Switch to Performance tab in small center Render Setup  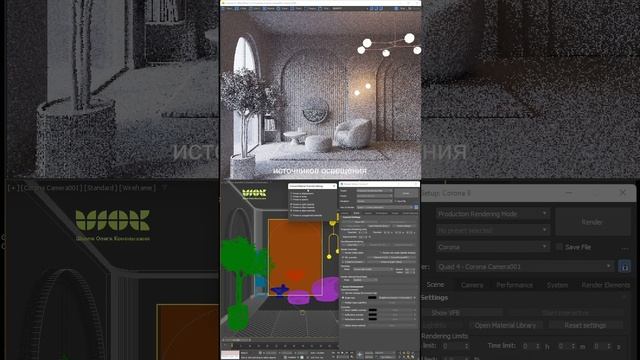pos(382,213)
